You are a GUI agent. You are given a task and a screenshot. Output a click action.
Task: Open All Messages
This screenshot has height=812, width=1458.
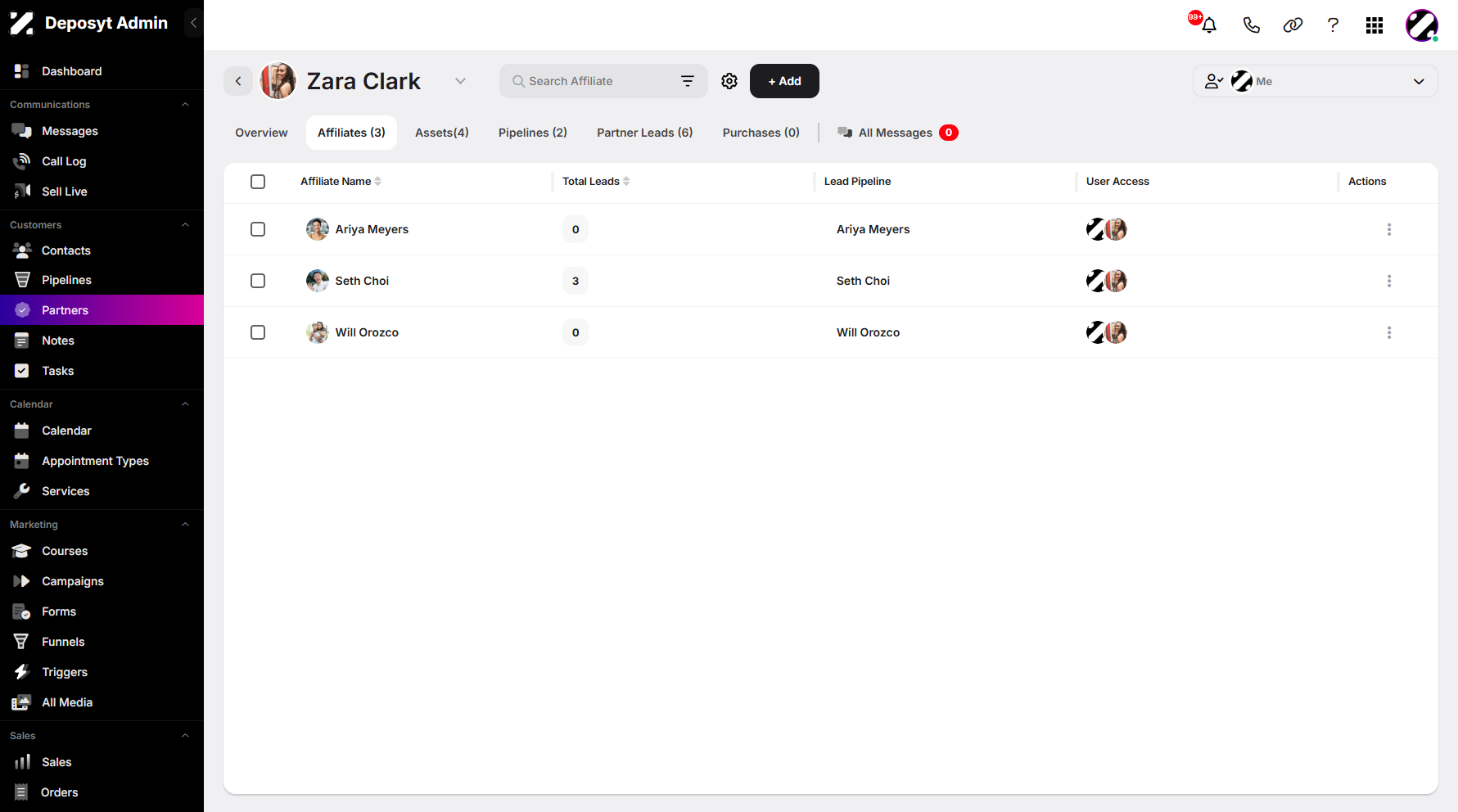tap(897, 133)
